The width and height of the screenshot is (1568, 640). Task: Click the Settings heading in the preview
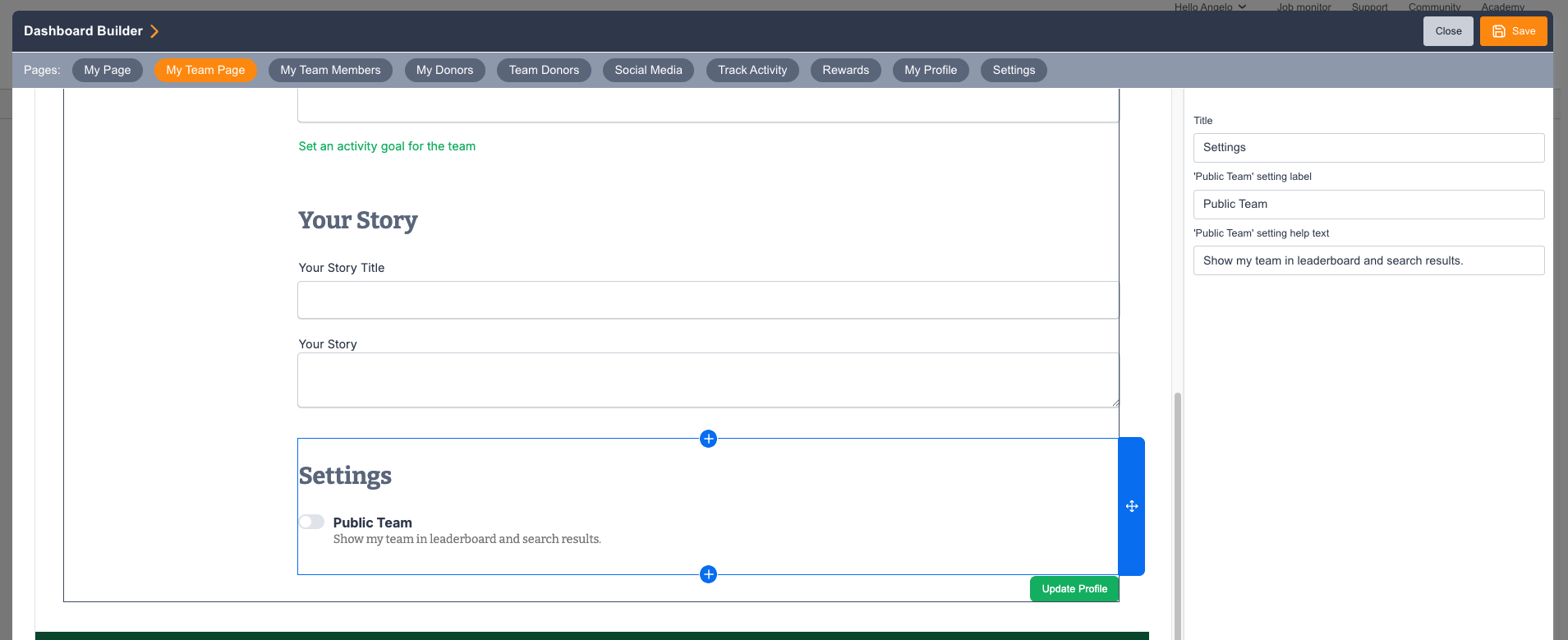tap(345, 476)
